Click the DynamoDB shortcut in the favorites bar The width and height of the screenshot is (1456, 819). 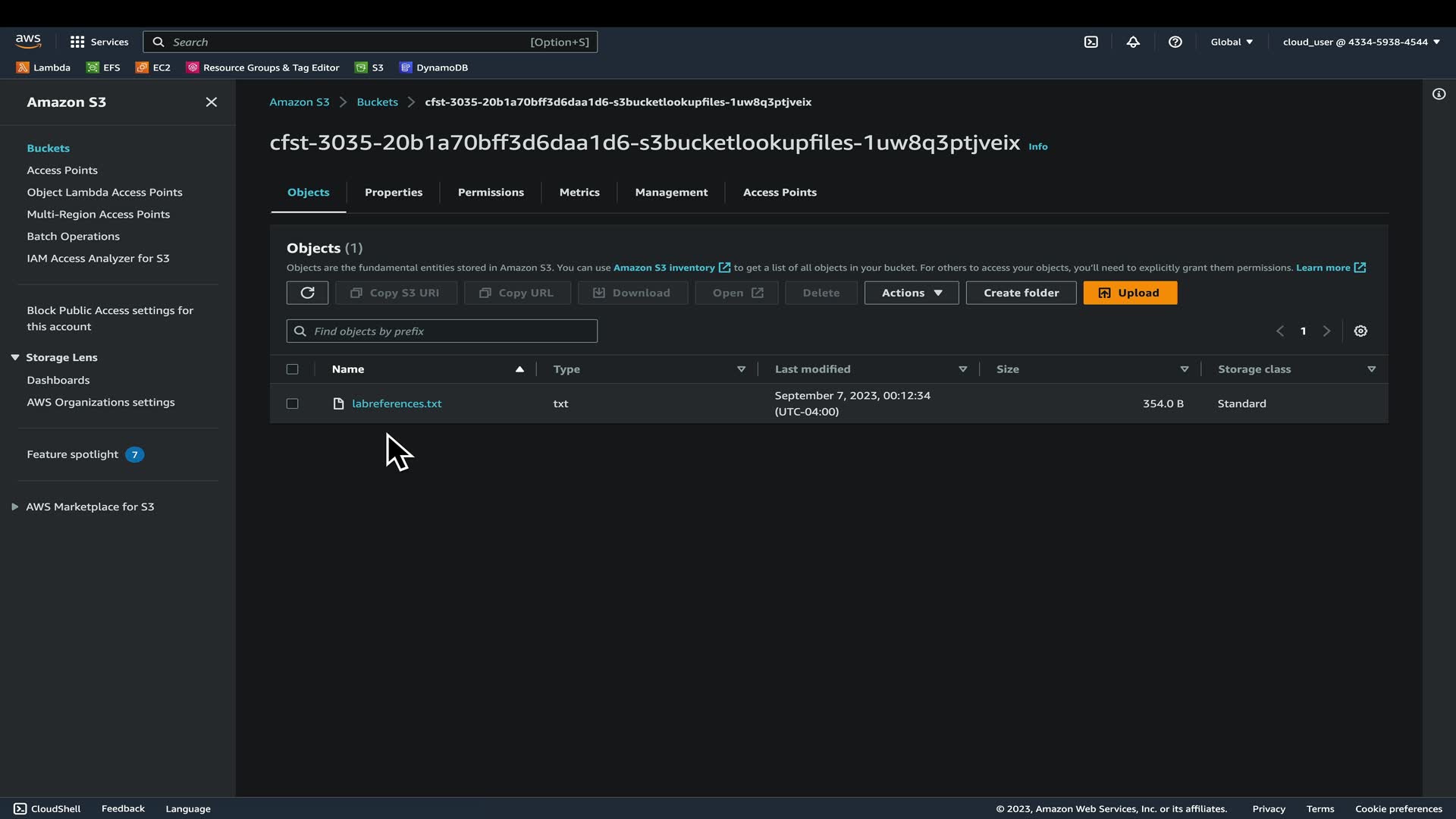click(x=434, y=67)
